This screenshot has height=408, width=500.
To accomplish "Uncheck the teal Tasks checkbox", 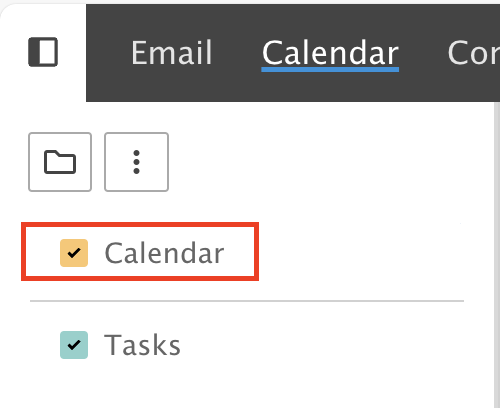I will point(74,345).
